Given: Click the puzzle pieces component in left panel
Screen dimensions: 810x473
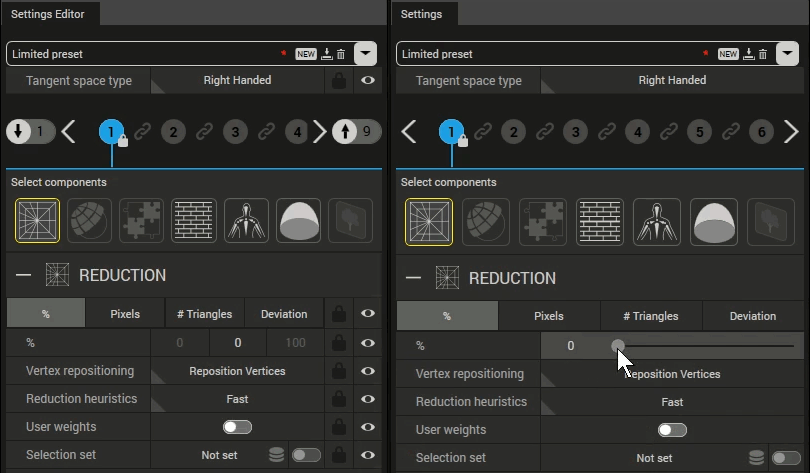Looking at the screenshot, I should (141, 221).
